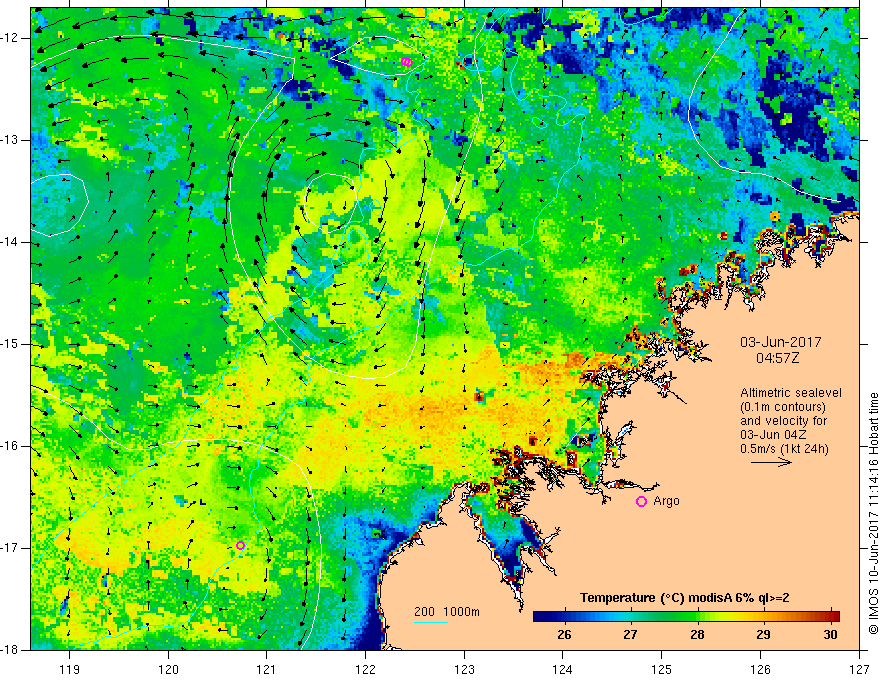Viewport: 880px width, 680px height.
Task: Click the longitude 121 axis label
Action: (267, 669)
